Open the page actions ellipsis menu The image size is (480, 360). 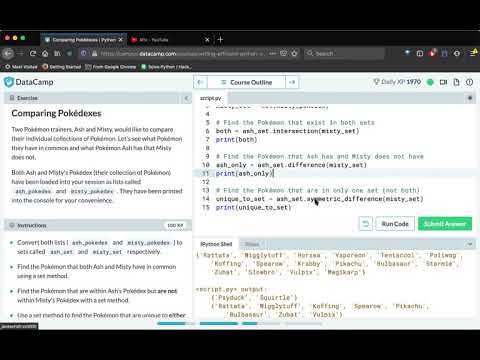point(272,53)
